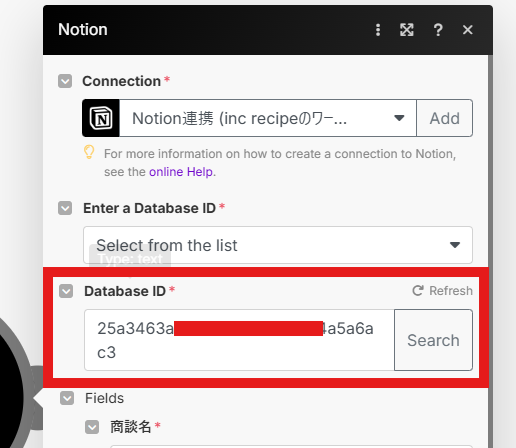
Task: Open the Select from the list dropdown
Action: (278, 245)
